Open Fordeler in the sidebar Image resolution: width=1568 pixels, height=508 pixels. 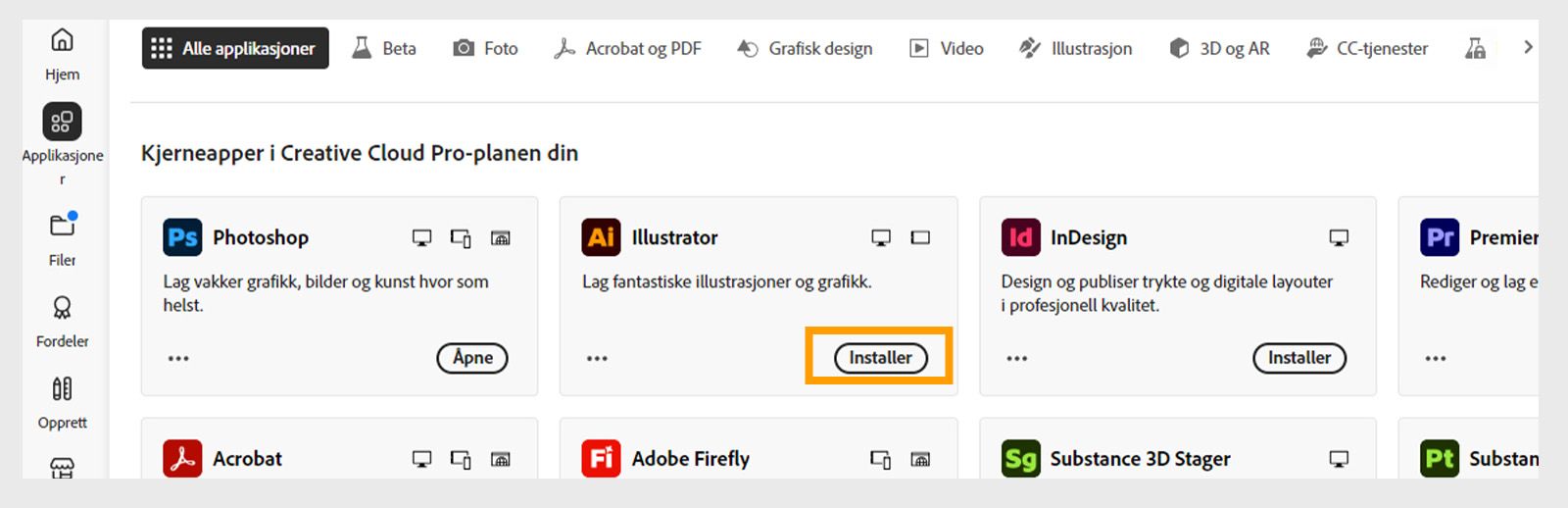pos(62,322)
